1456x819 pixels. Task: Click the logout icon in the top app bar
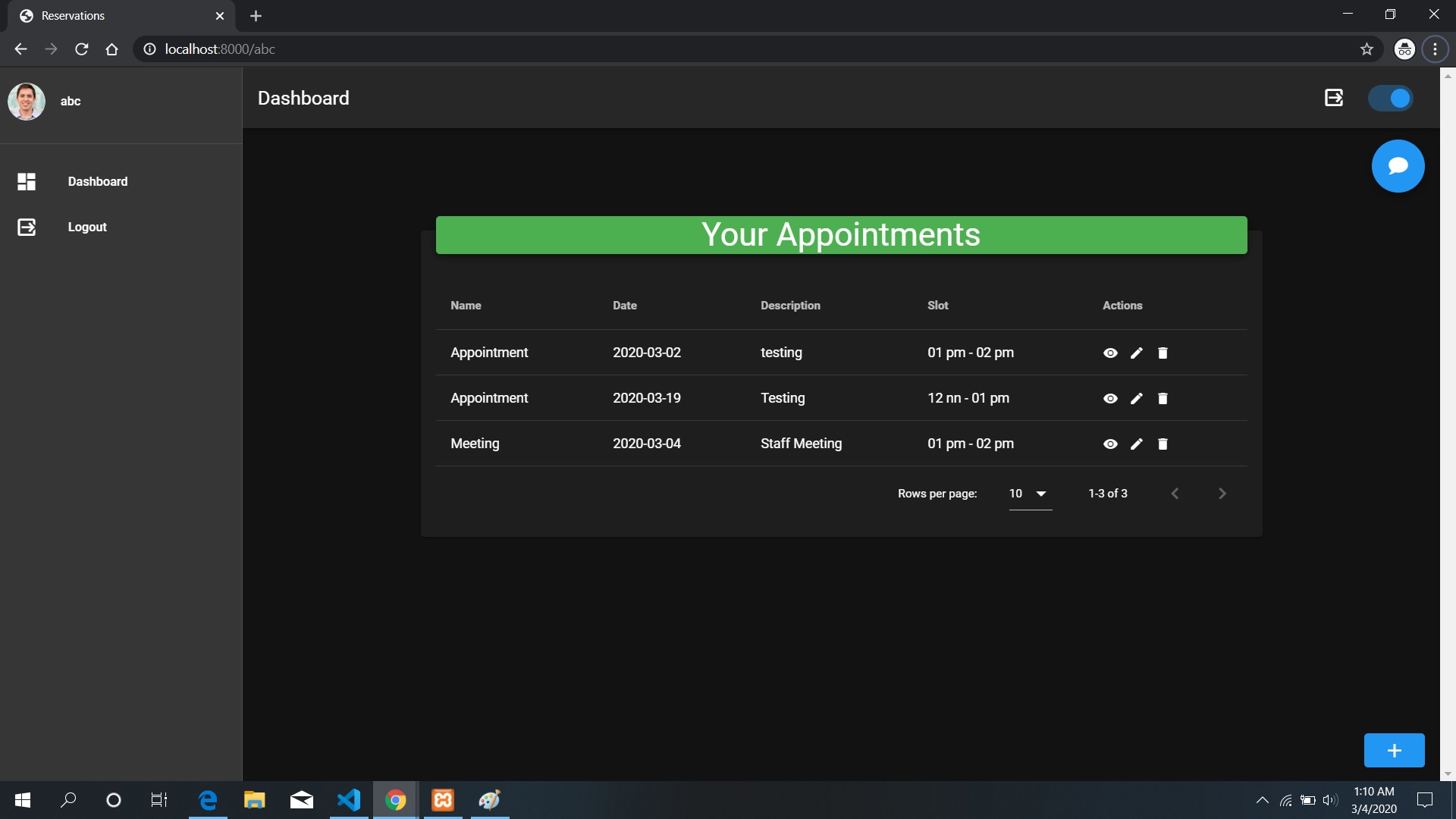[1334, 97]
